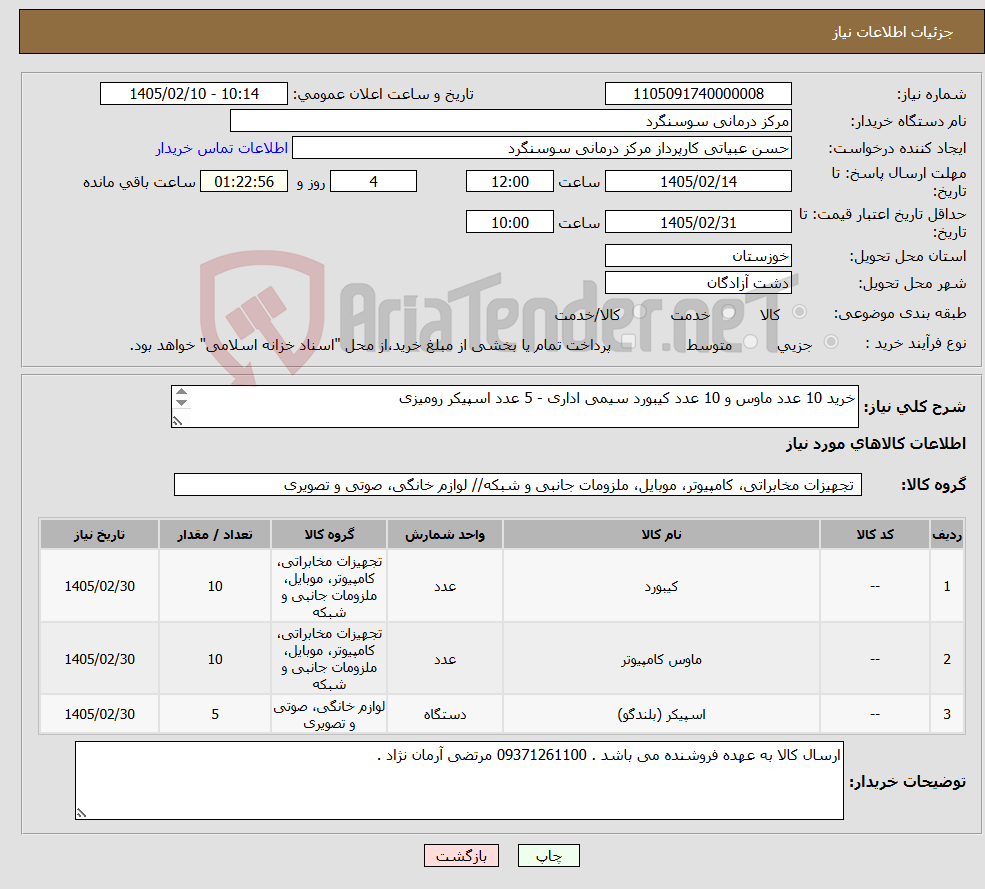Click the delivery province field خوزستان
985x889 pixels.
point(698,256)
